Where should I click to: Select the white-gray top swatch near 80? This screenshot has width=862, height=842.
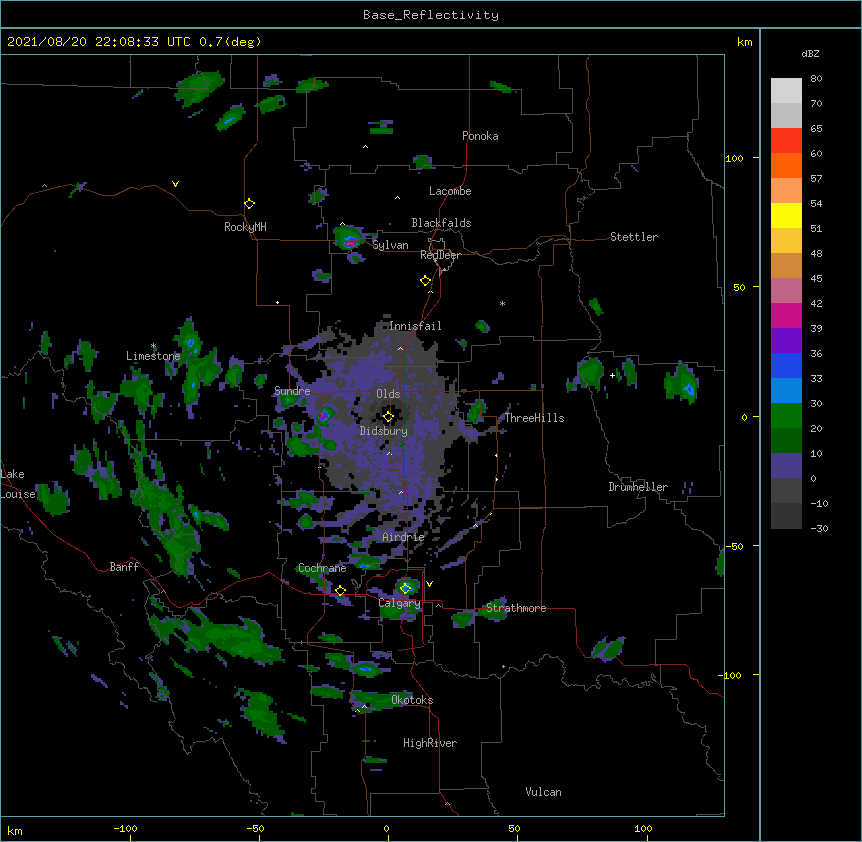tap(786, 90)
